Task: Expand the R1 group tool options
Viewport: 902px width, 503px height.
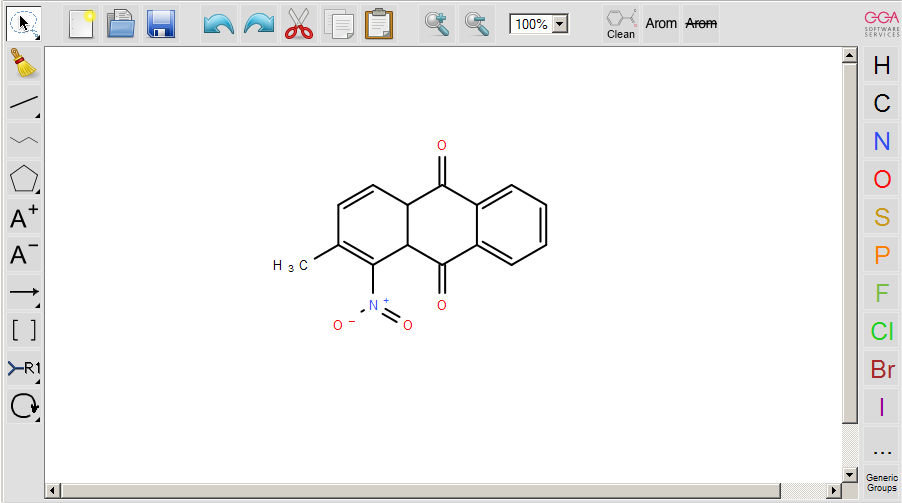Action: tap(37, 381)
